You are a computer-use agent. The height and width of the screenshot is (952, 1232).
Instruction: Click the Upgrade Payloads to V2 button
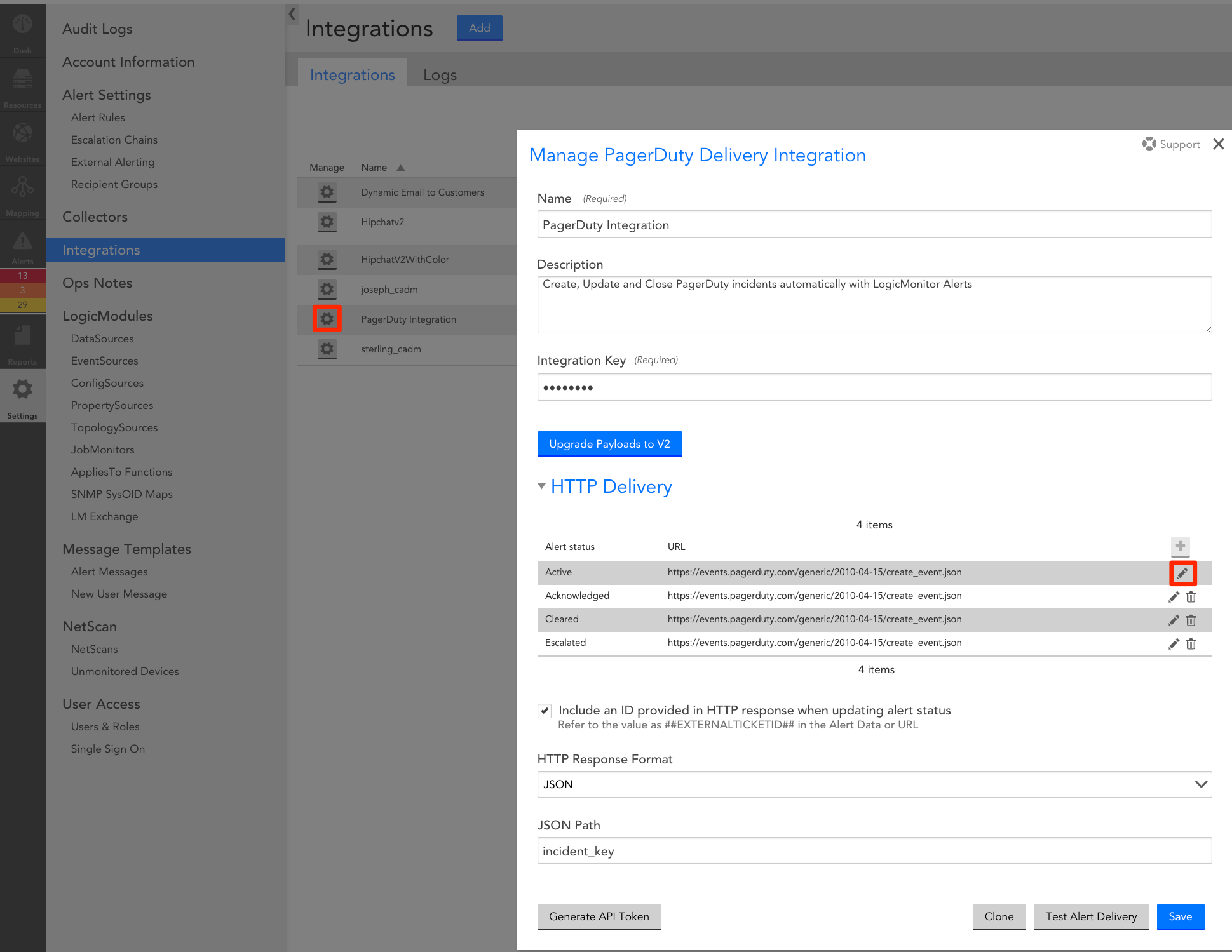(609, 444)
